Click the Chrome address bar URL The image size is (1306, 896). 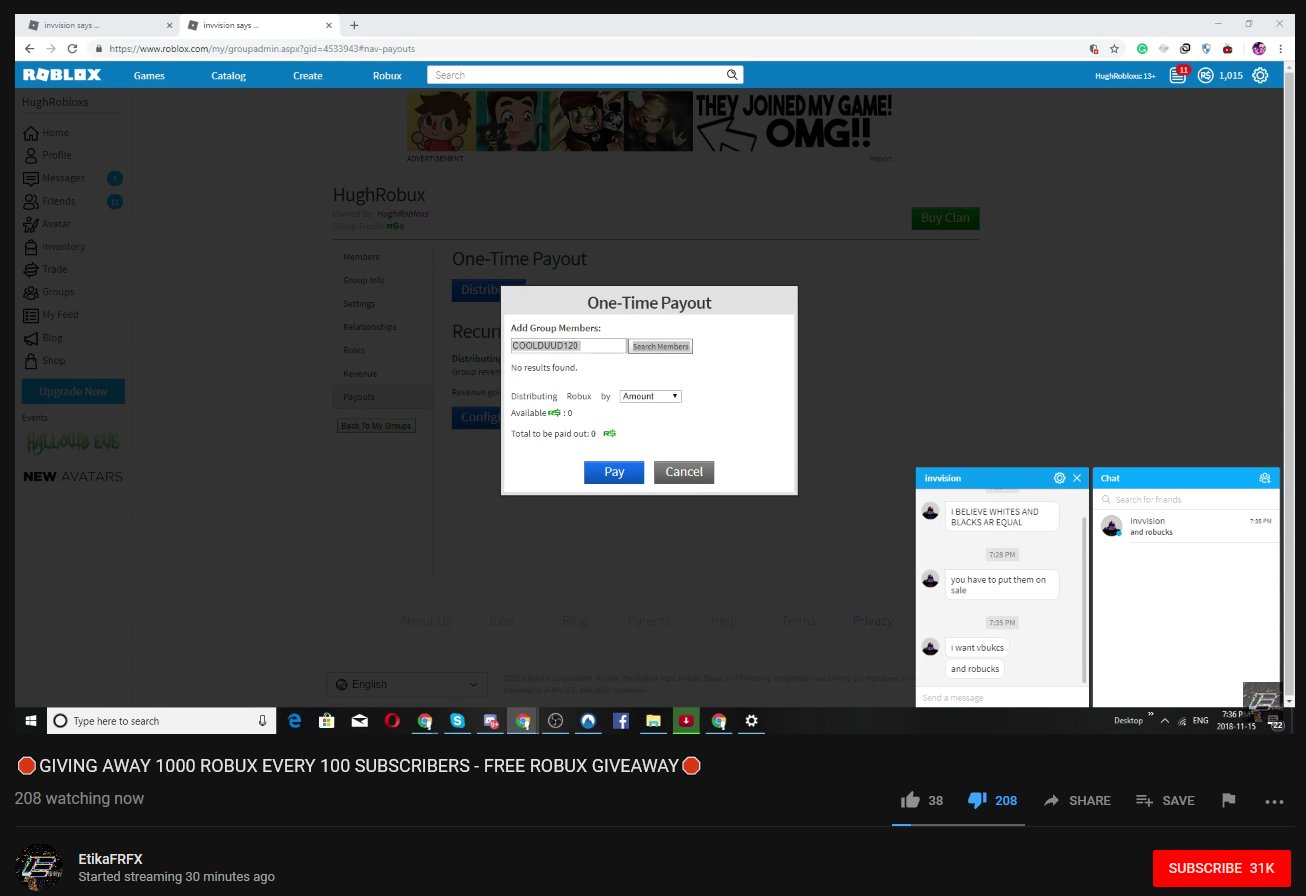(x=262, y=48)
